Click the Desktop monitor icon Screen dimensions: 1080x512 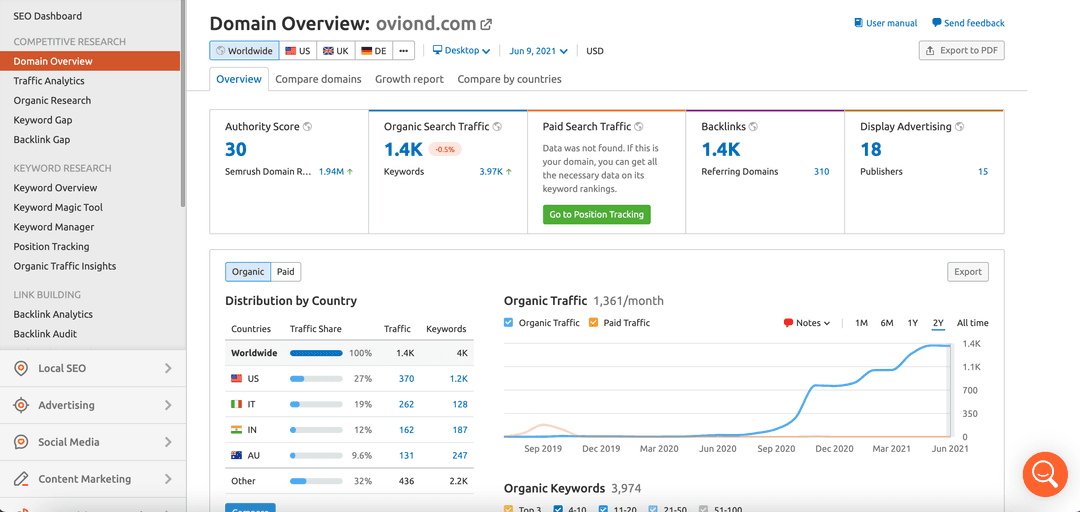click(x=437, y=50)
